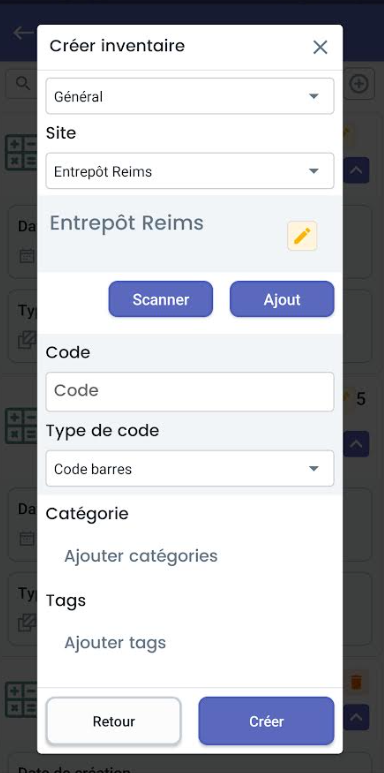
Task: Tap the back arrow in the header
Action: [22, 33]
